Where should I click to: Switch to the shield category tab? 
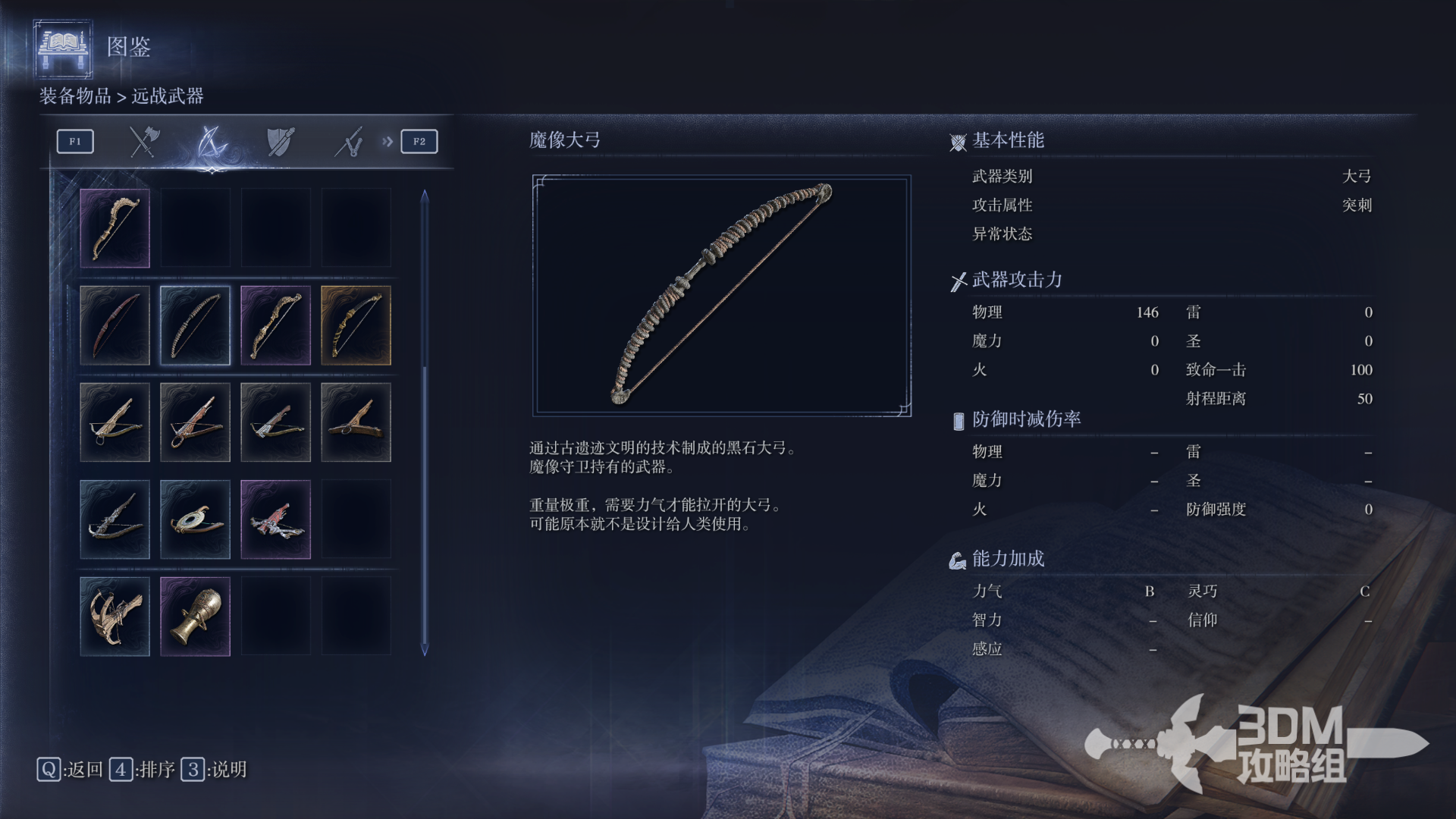280,142
